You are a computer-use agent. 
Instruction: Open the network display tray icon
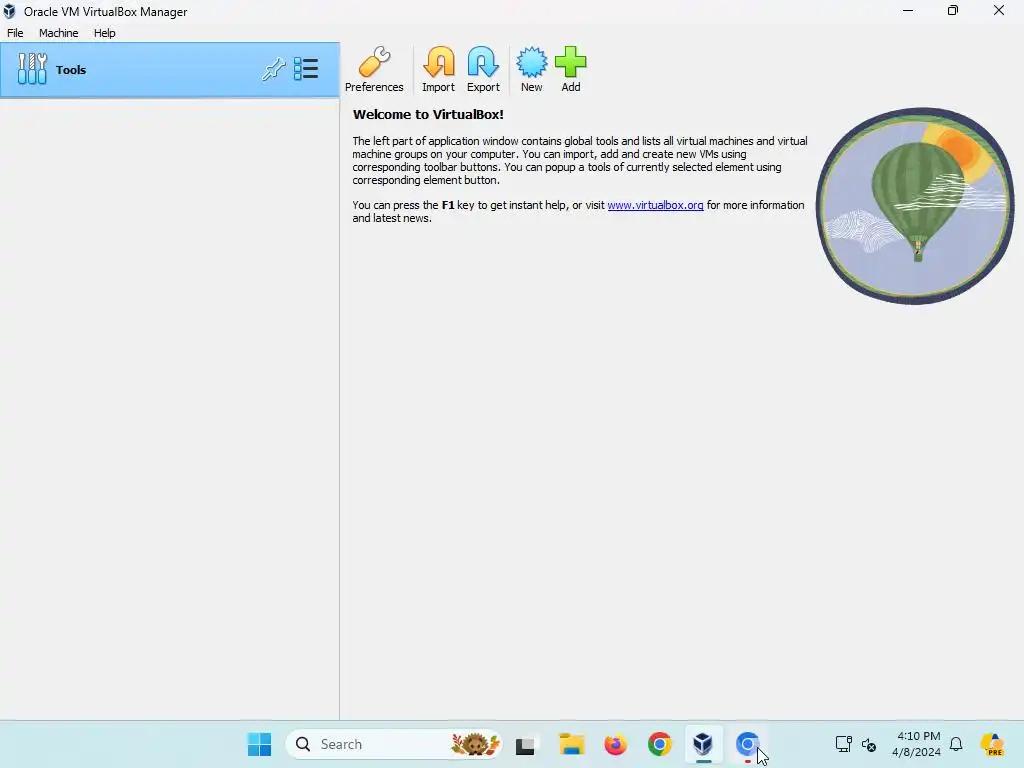click(844, 744)
